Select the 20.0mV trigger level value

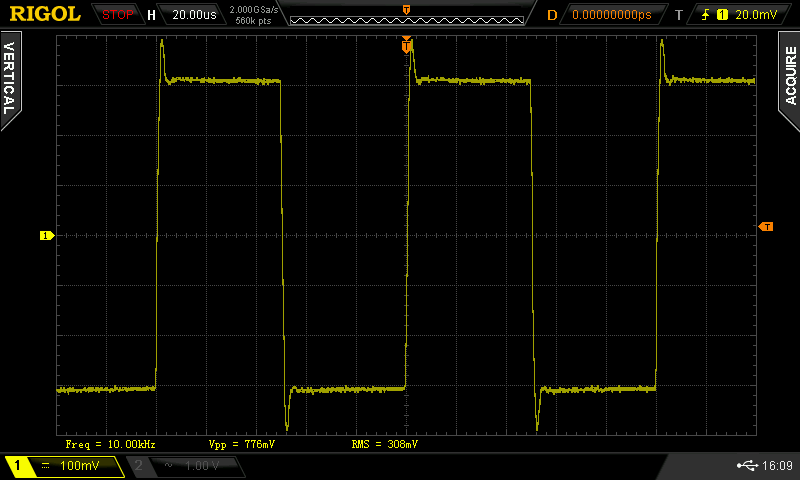coord(756,15)
